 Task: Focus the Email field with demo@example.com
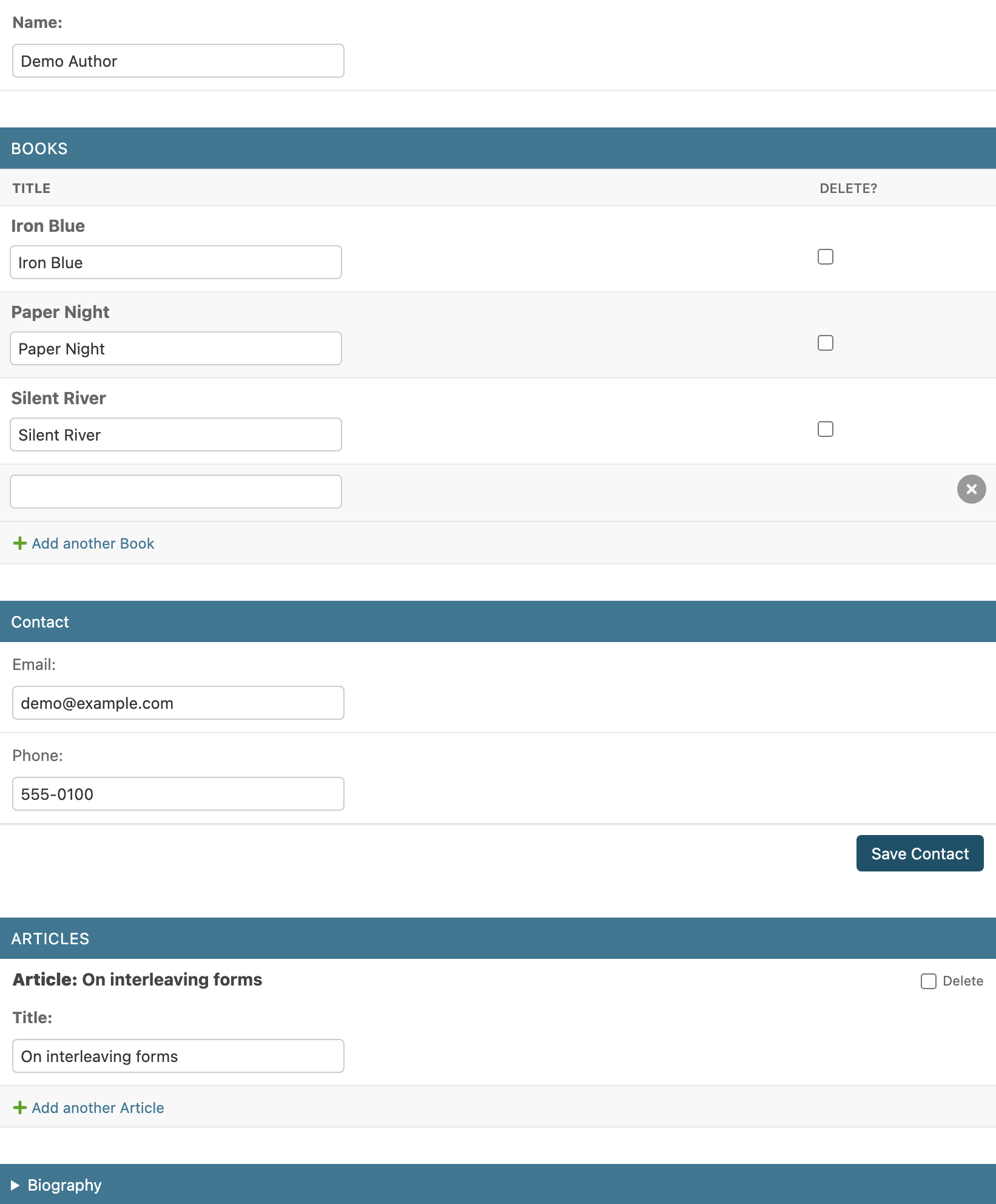pos(178,703)
